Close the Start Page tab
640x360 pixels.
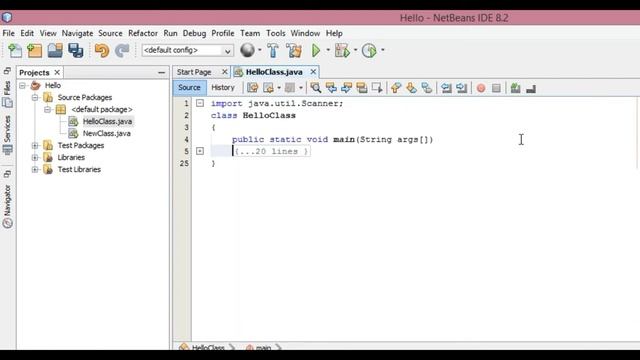pos(224,72)
